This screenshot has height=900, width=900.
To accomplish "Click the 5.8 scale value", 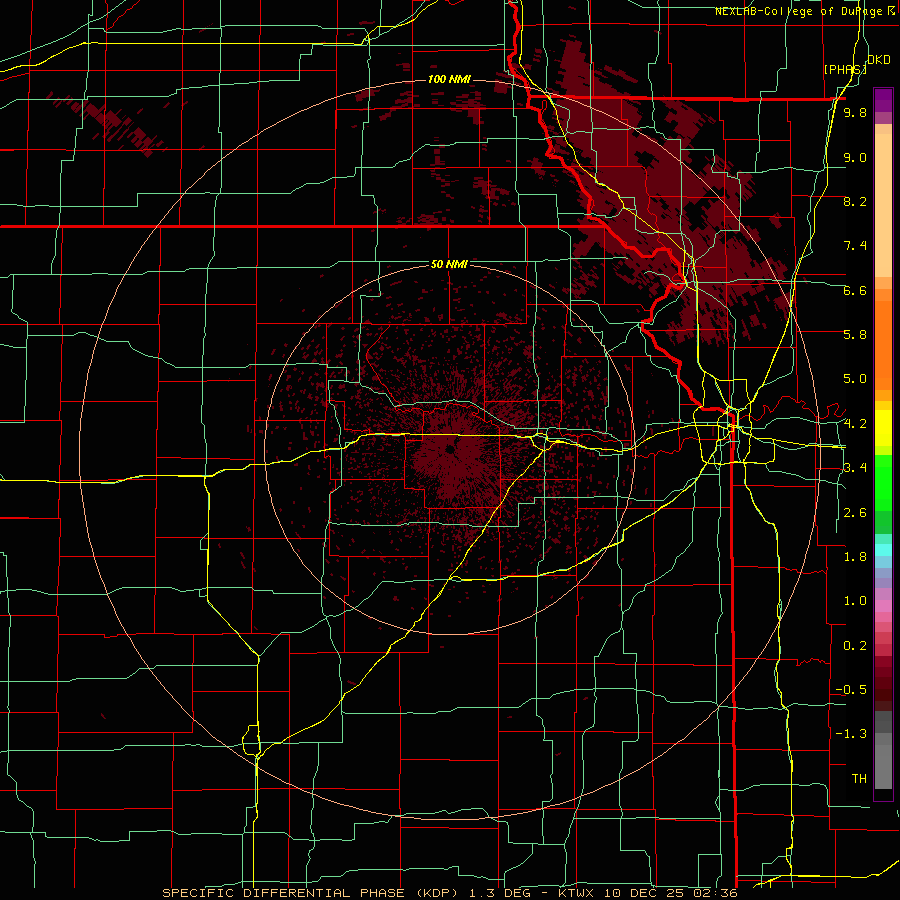I will (855, 335).
